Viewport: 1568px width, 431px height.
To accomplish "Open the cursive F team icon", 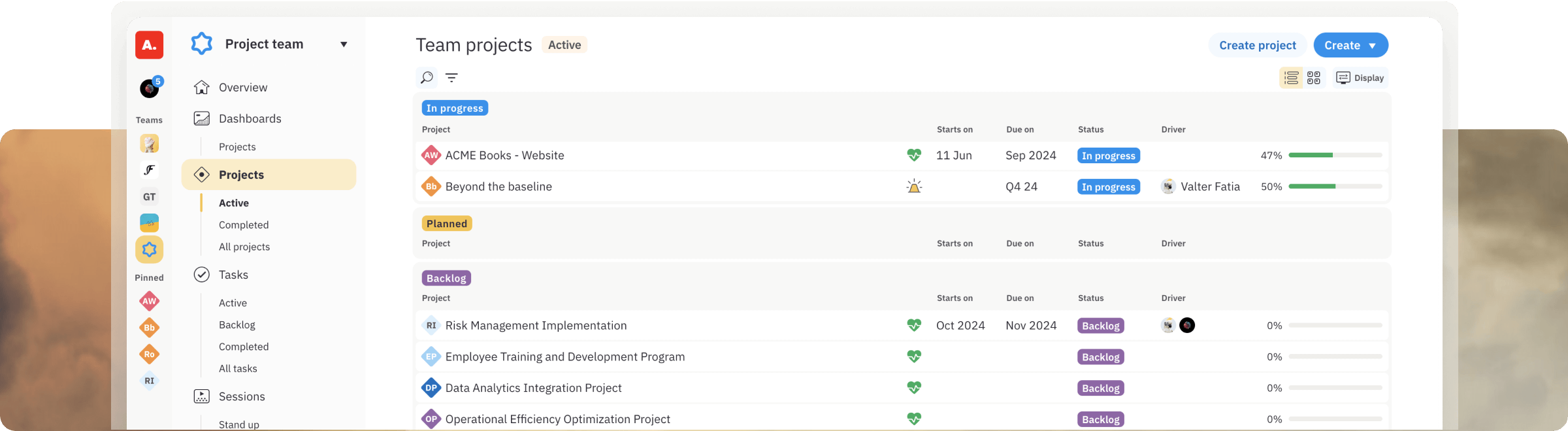I will click(150, 170).
